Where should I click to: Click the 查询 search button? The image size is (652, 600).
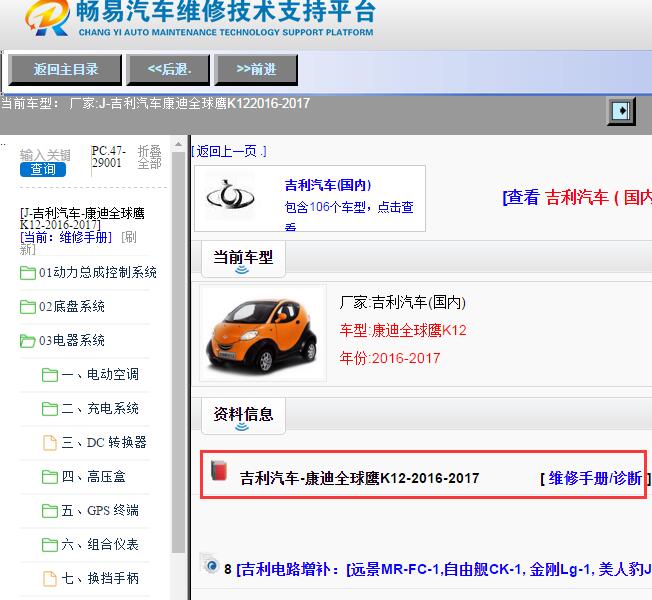(x=43, y=169)
